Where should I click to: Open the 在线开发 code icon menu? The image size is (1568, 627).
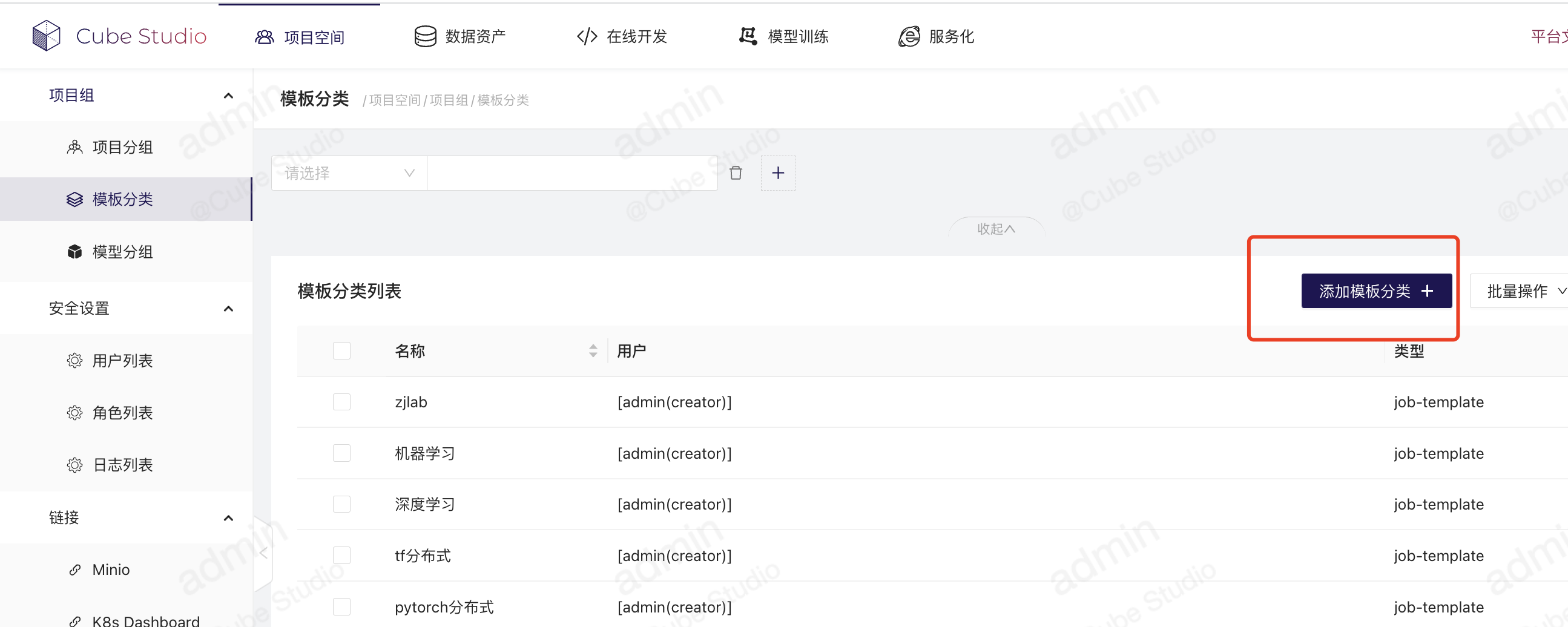coord(587,36)
